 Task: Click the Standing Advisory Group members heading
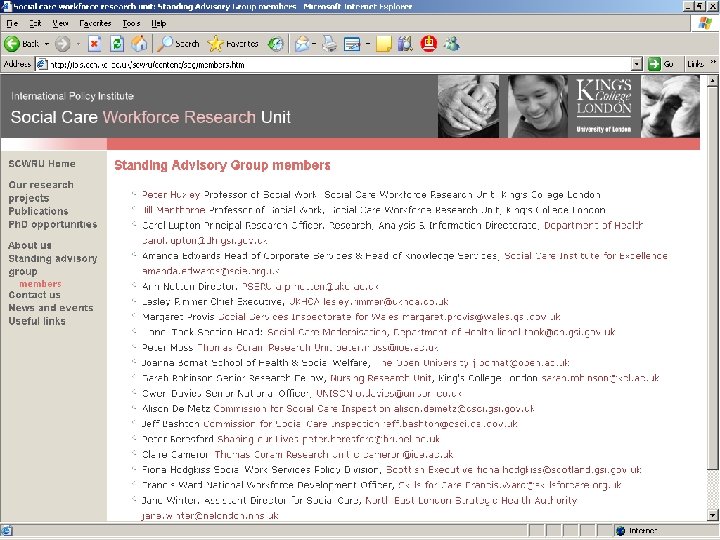click(x=222, y=165)
